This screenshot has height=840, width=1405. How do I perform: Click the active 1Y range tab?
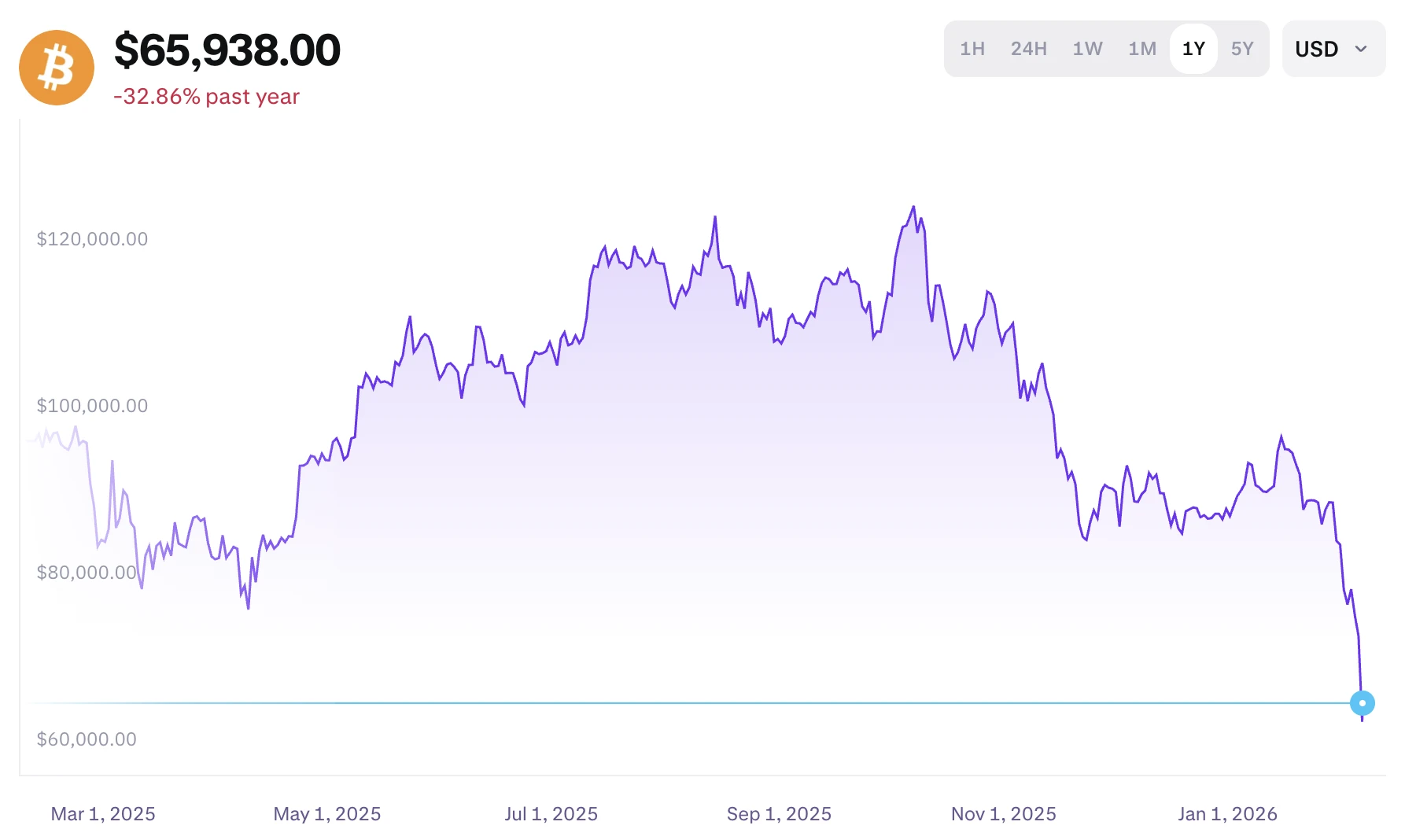pyautogui.click(x=1193, y=49)
